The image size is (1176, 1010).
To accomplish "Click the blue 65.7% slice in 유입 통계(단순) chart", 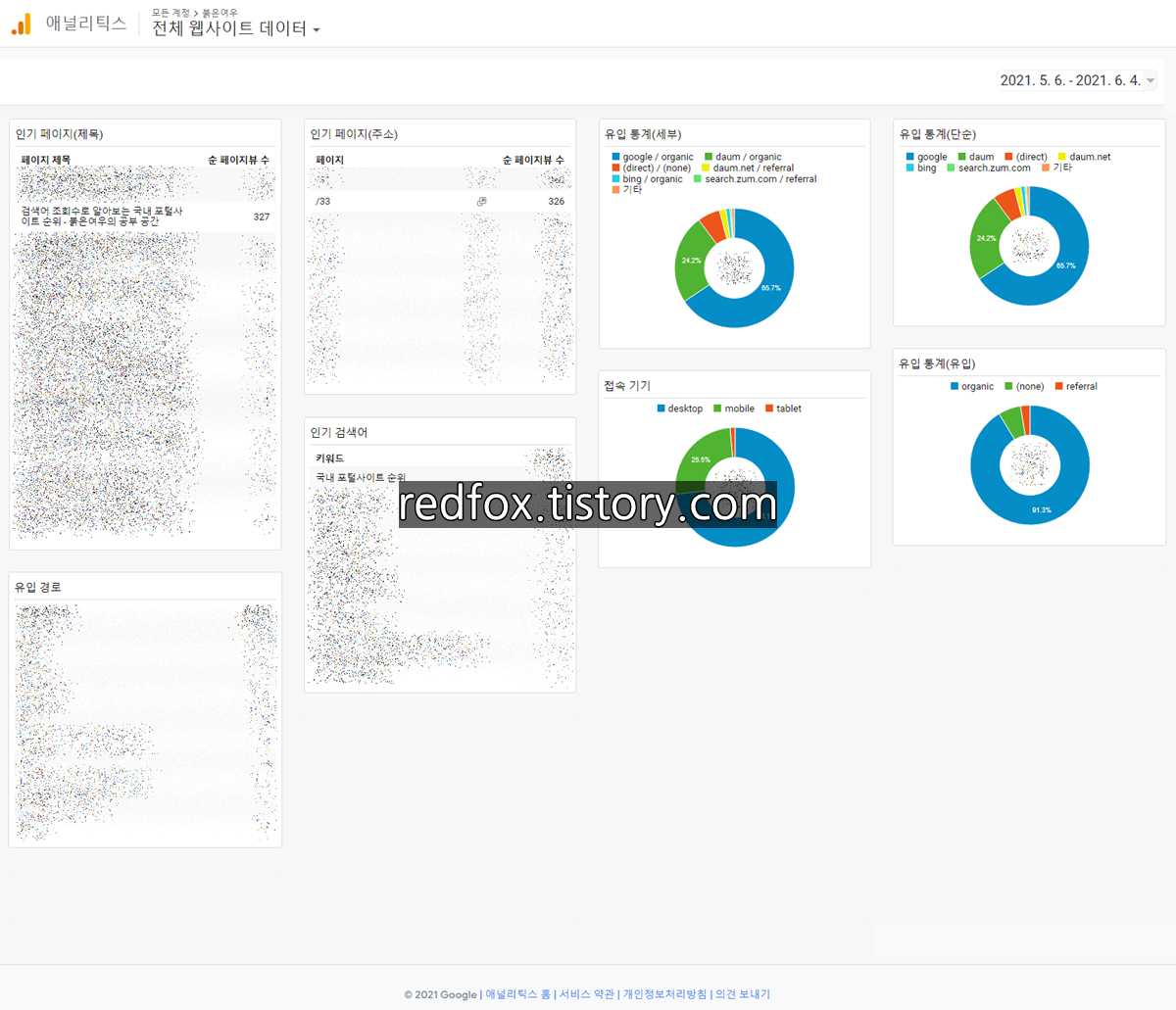I will (x=1066, y=265).
